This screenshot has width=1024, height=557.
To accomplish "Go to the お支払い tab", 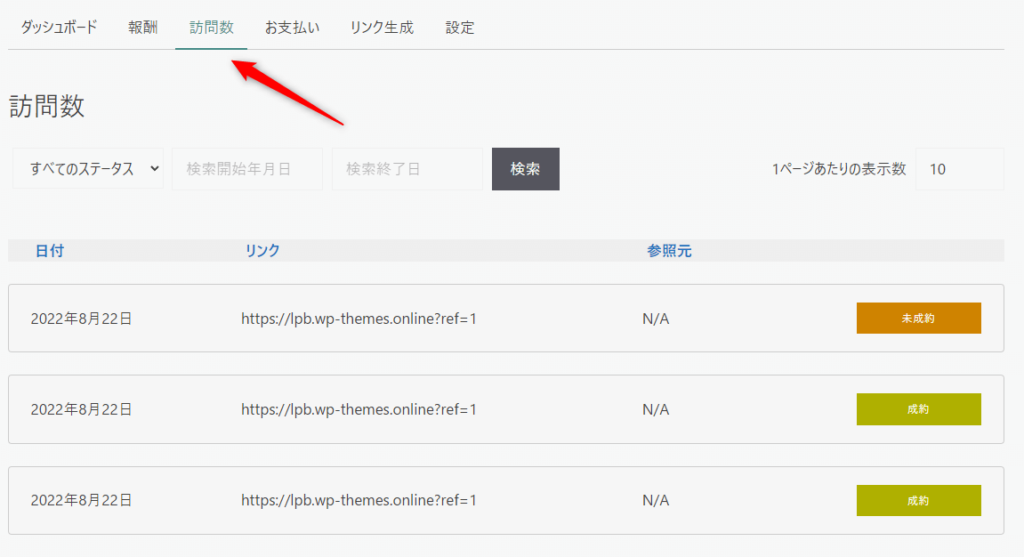I will pyautogui.click(x=292, y=28).
